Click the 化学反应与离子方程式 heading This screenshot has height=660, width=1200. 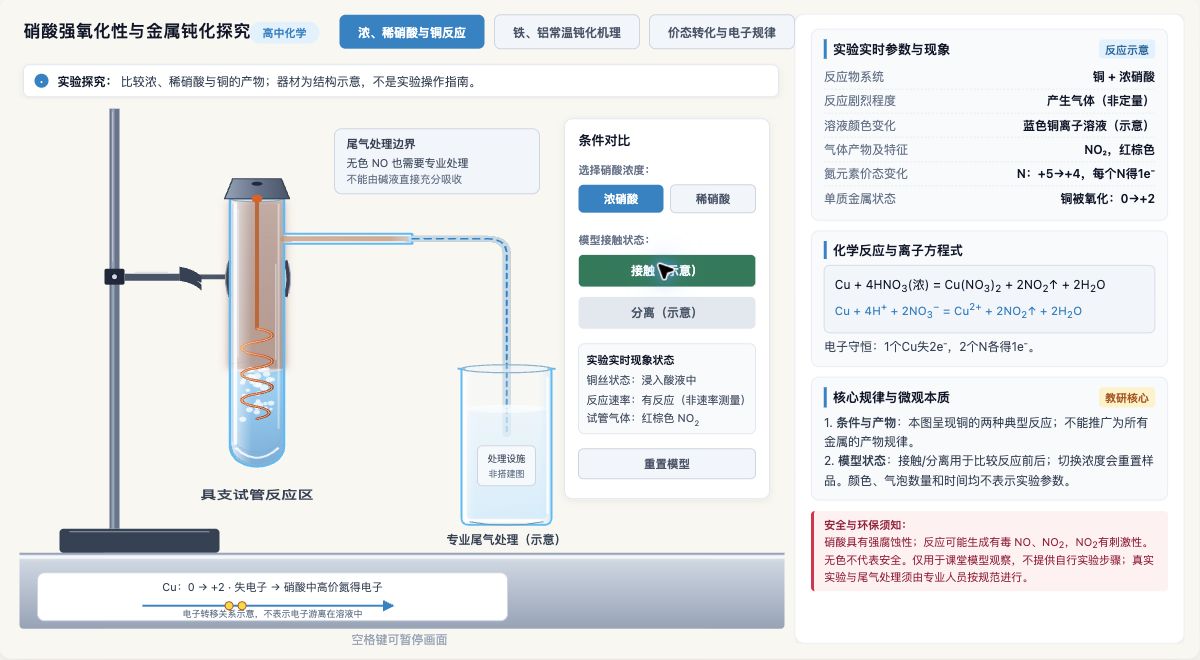click(x=898, y=250)
